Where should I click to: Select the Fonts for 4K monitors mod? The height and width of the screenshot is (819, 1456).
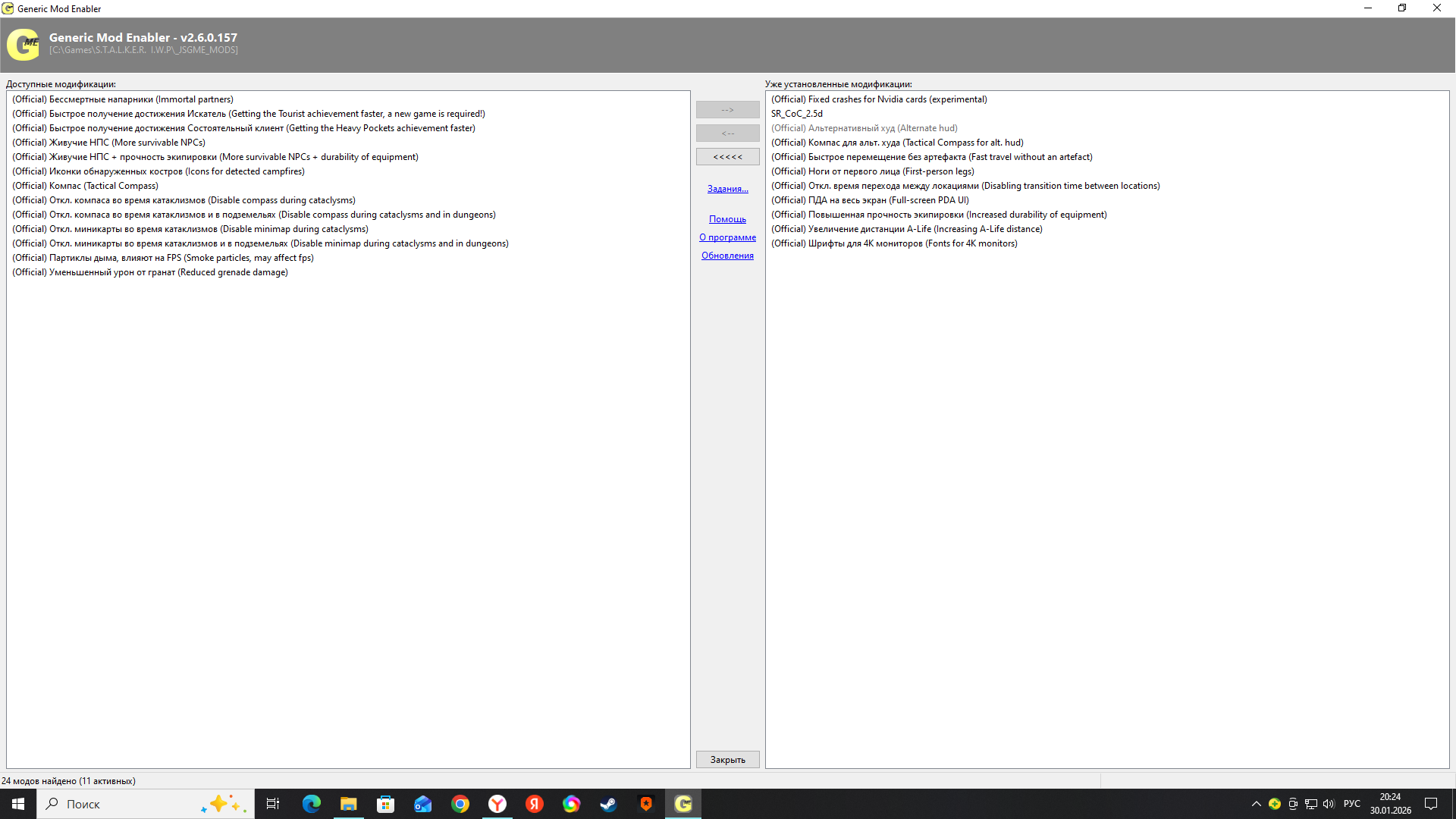(x=894, y=243)
